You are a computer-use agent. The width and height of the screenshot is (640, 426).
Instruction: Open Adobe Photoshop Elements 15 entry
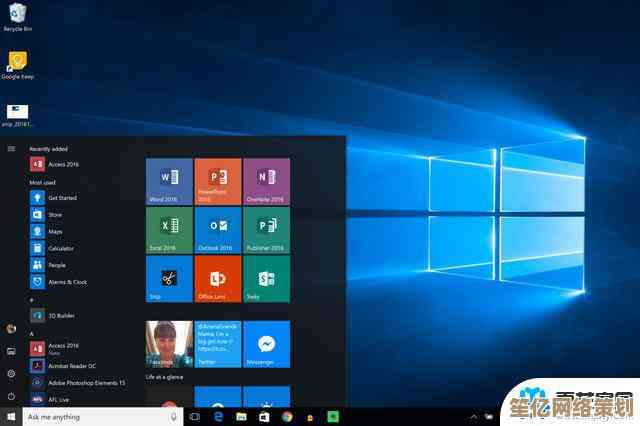(x=85, y=382)
